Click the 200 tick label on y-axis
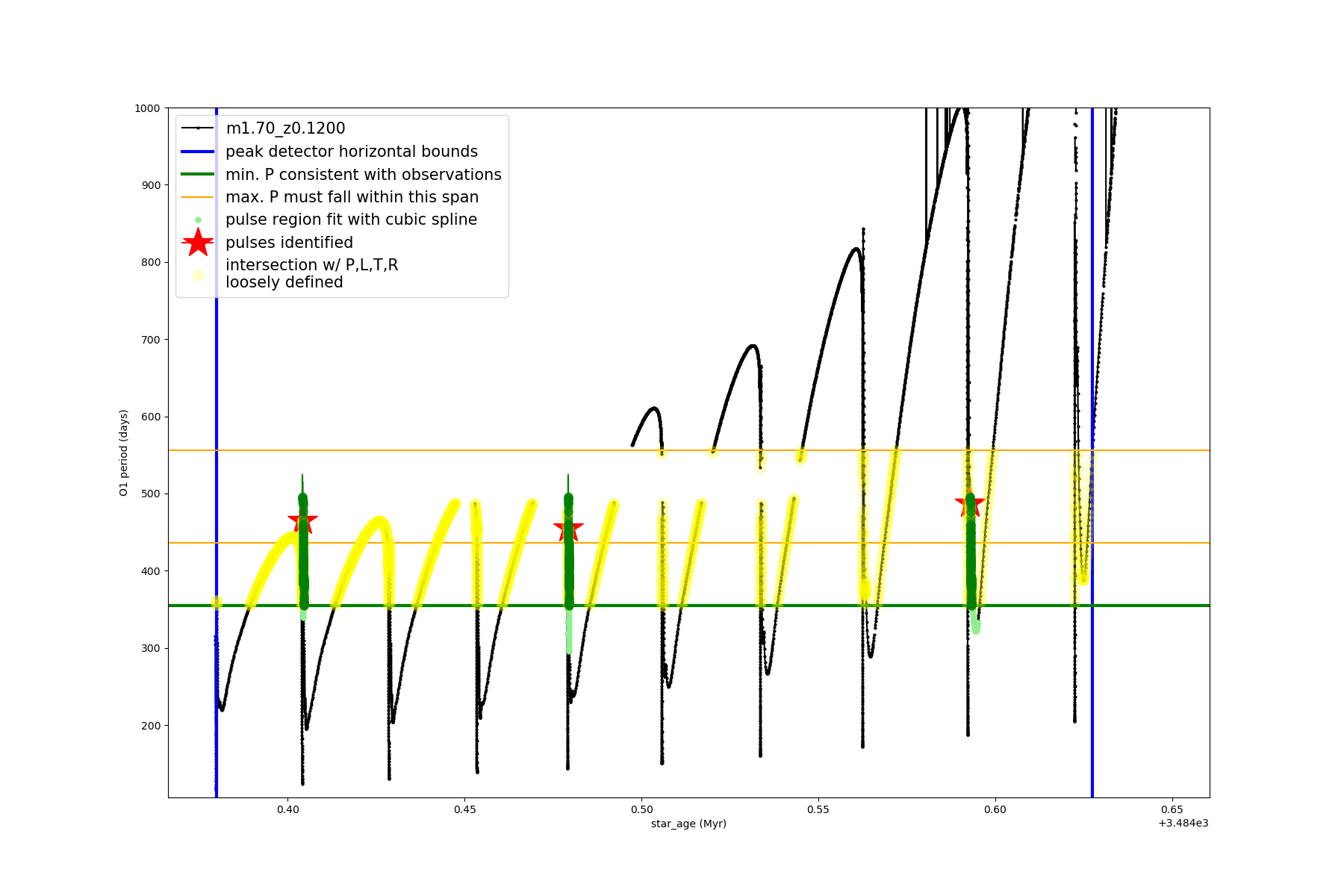The height and width of the screenshot is (896, 1344). [x=151, y=726]
